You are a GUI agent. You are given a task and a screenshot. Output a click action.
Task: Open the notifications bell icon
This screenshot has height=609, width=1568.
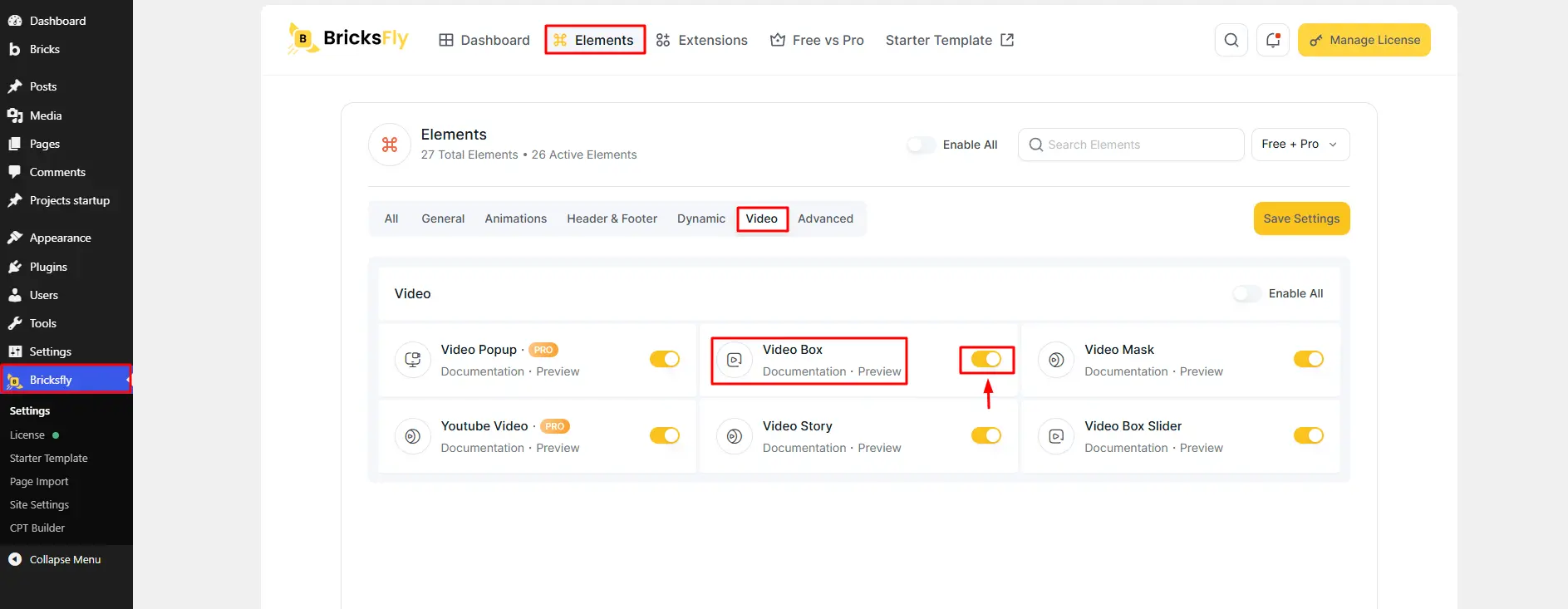(x=1273, y=40)
